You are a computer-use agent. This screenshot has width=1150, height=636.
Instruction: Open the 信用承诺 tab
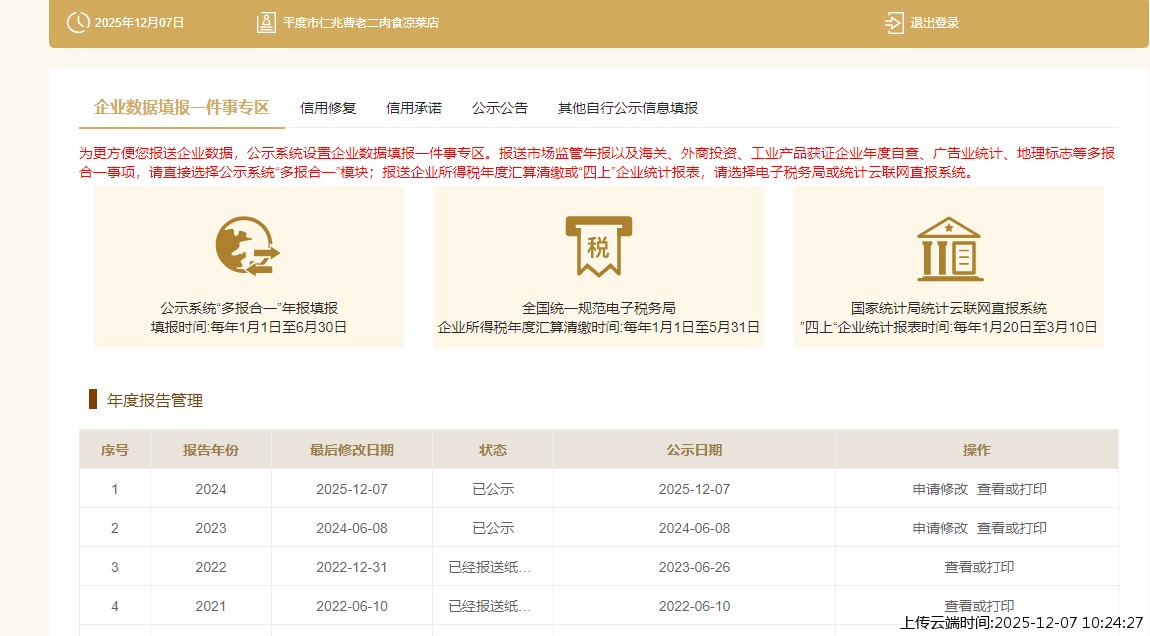[x=414, y=108]
